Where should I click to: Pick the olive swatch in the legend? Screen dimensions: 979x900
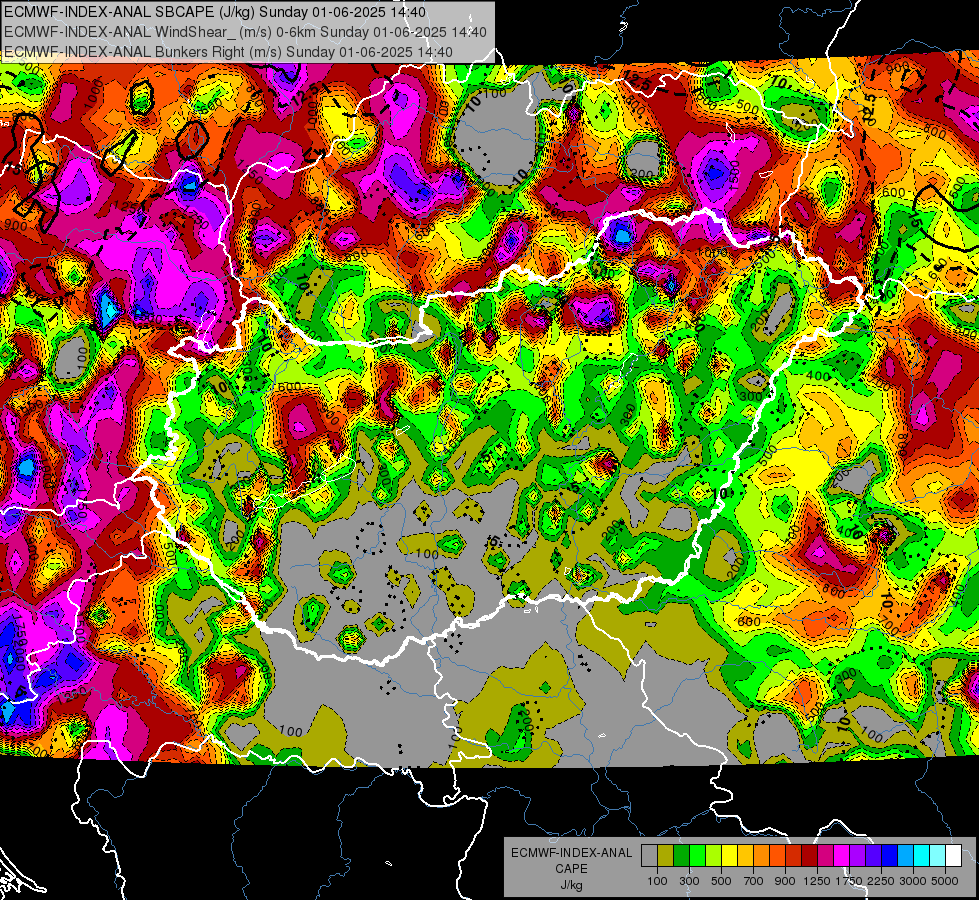(x=666, y=856)
